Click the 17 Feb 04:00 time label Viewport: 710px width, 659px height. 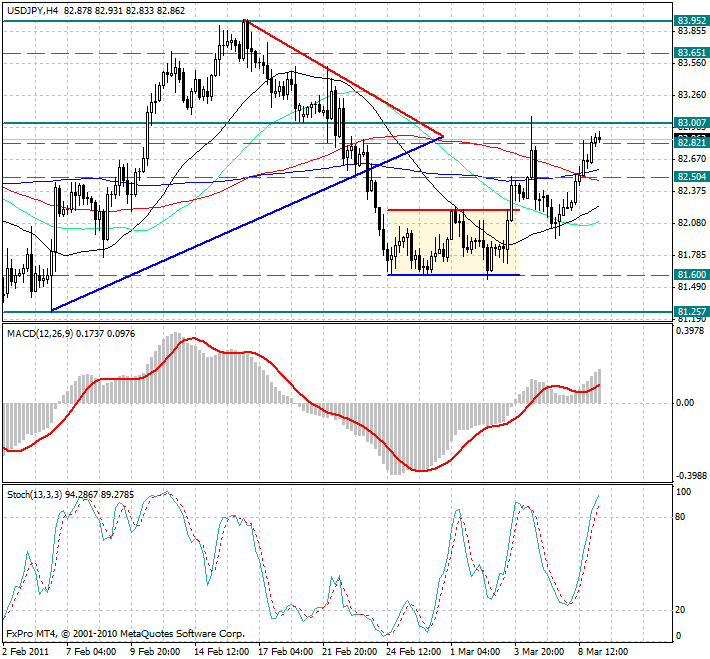pos(285,652)
